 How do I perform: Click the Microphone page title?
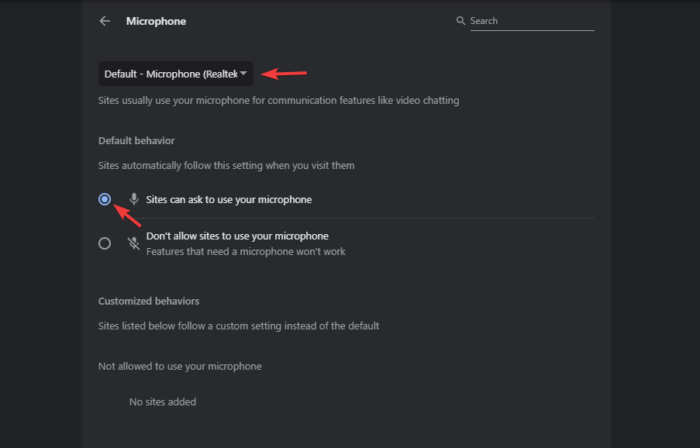pyautogui.click(x=156, y=21)
